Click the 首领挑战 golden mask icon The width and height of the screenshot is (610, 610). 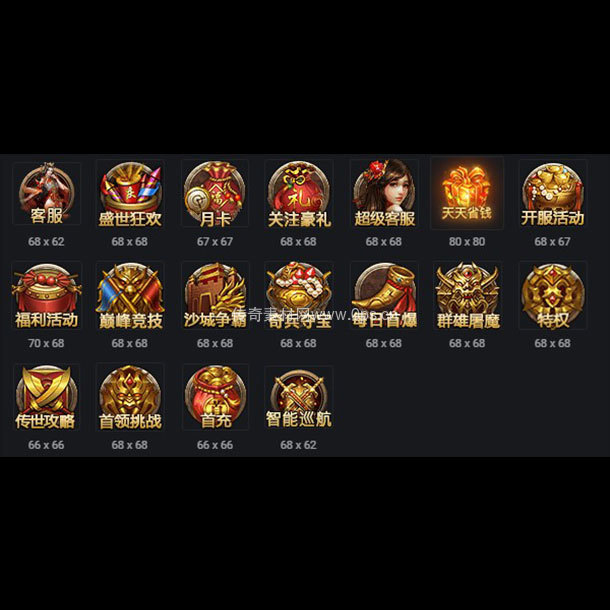[x=130, y=397]
